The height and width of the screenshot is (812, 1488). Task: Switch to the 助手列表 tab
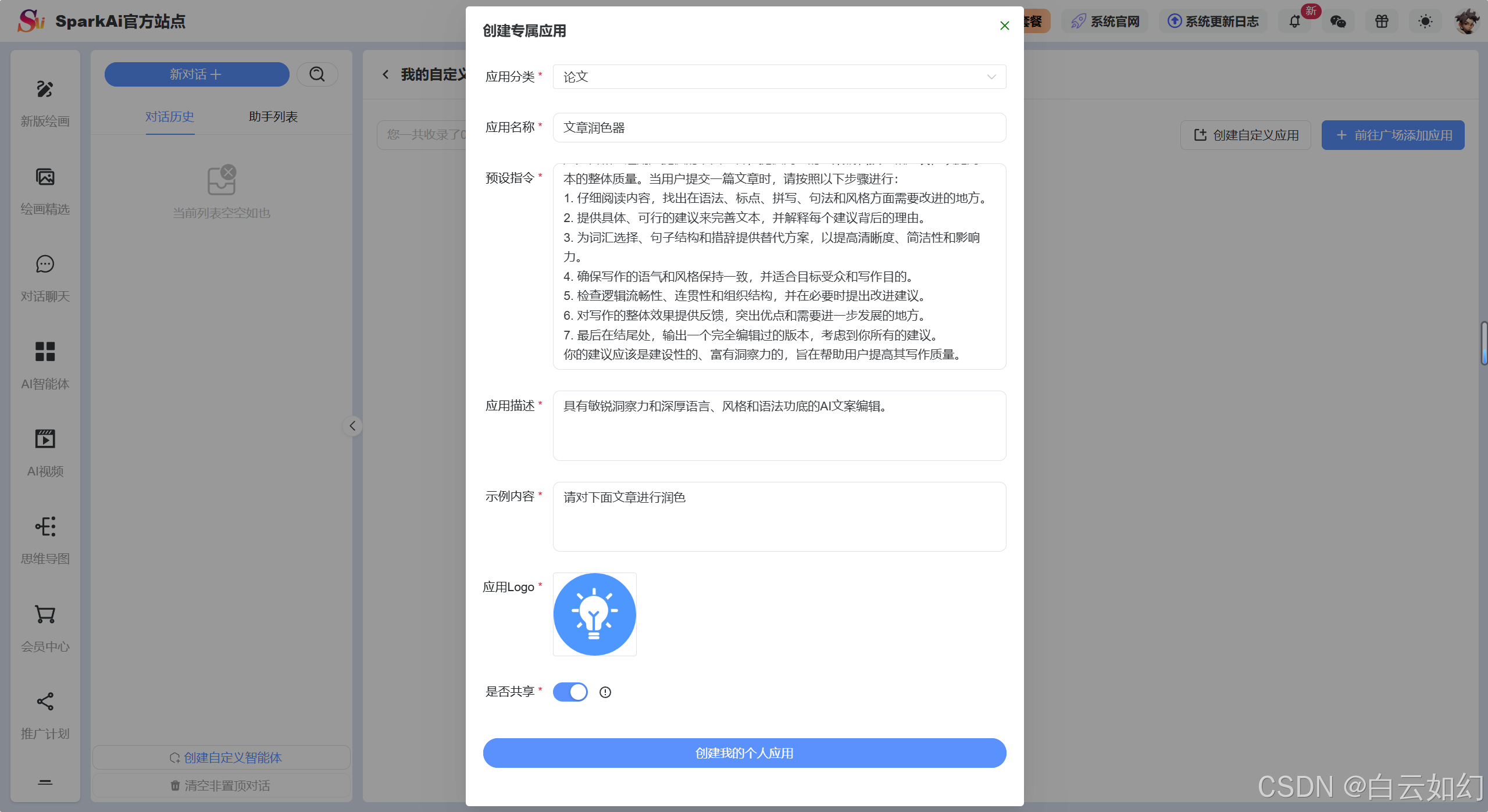273,117
